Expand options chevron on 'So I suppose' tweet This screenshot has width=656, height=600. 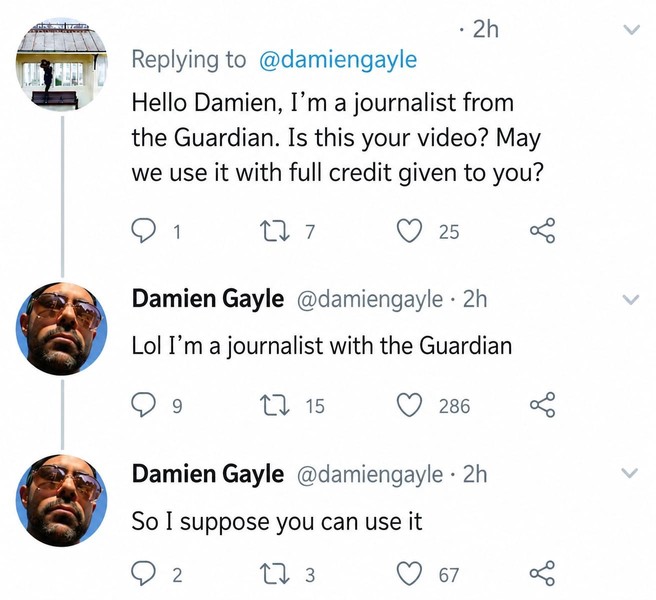[630, 473]
